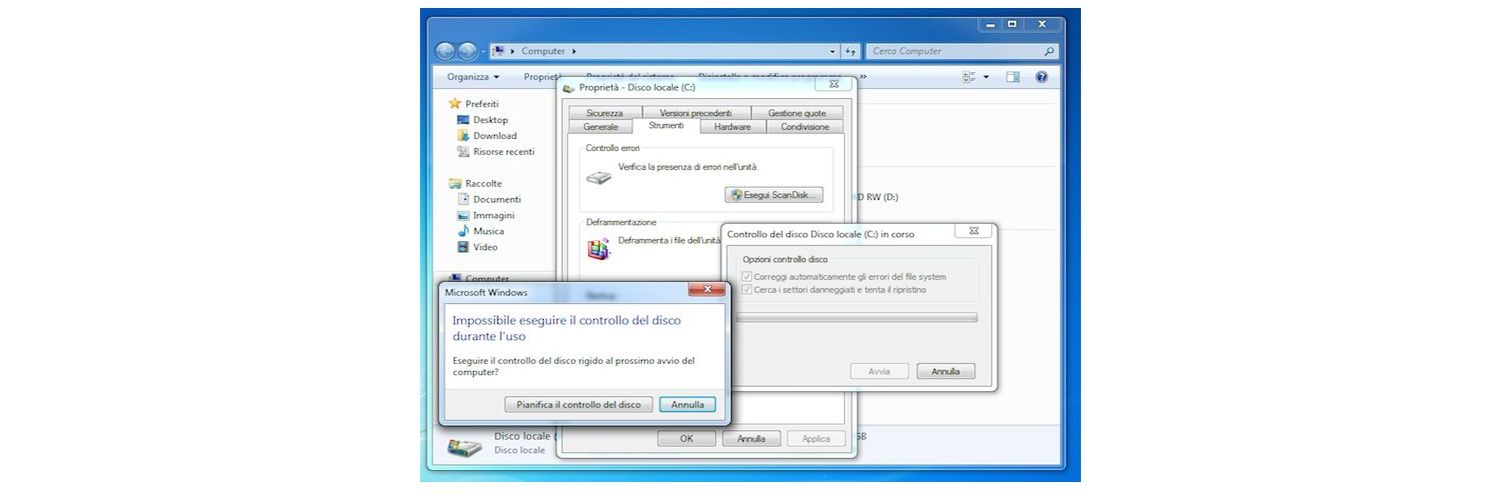The image size is (1500, 501).
Task: Open Explorer help question mark icon
Action: click(x=1041, y=77)
